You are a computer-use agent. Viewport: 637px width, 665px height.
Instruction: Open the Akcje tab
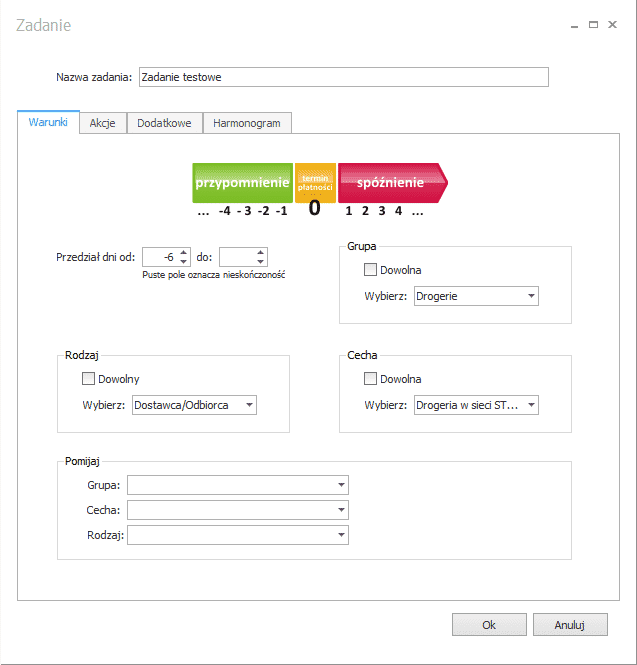pyautogui.click(x=103, y=123)
